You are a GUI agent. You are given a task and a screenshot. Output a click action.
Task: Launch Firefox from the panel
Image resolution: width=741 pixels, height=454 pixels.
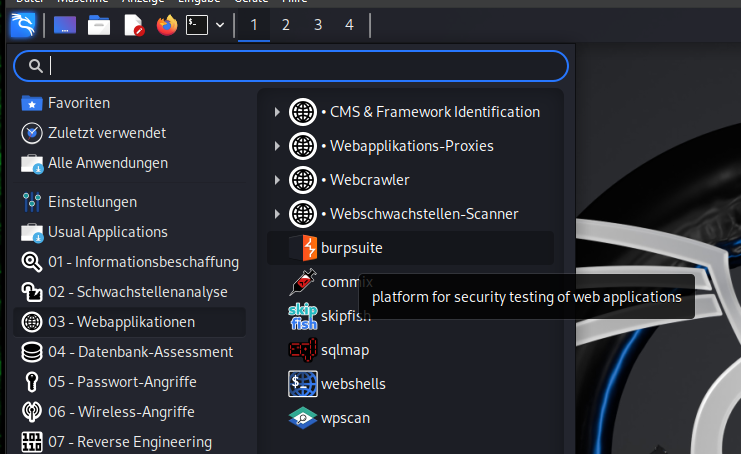point(167,25)
